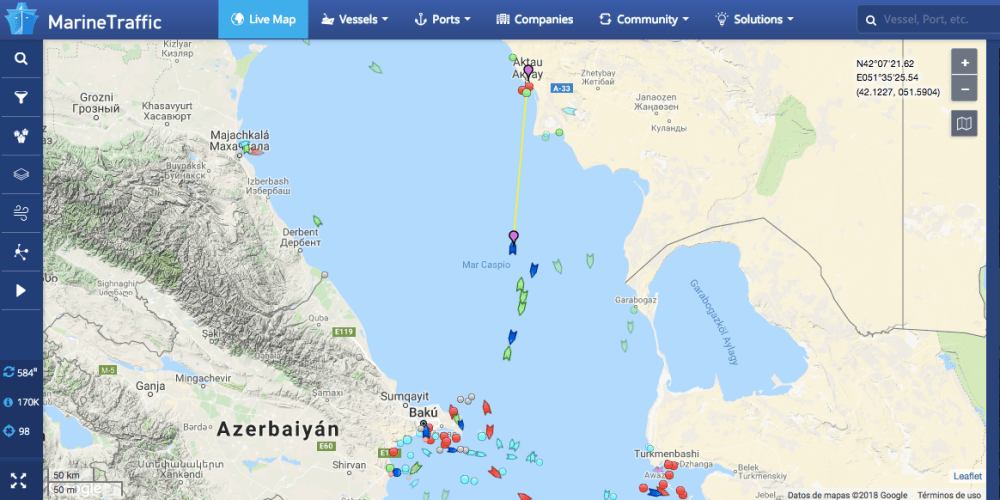Open the Community dropdown menu
The width and height of the screenshot is (1000, 500).
coord(644,19)
